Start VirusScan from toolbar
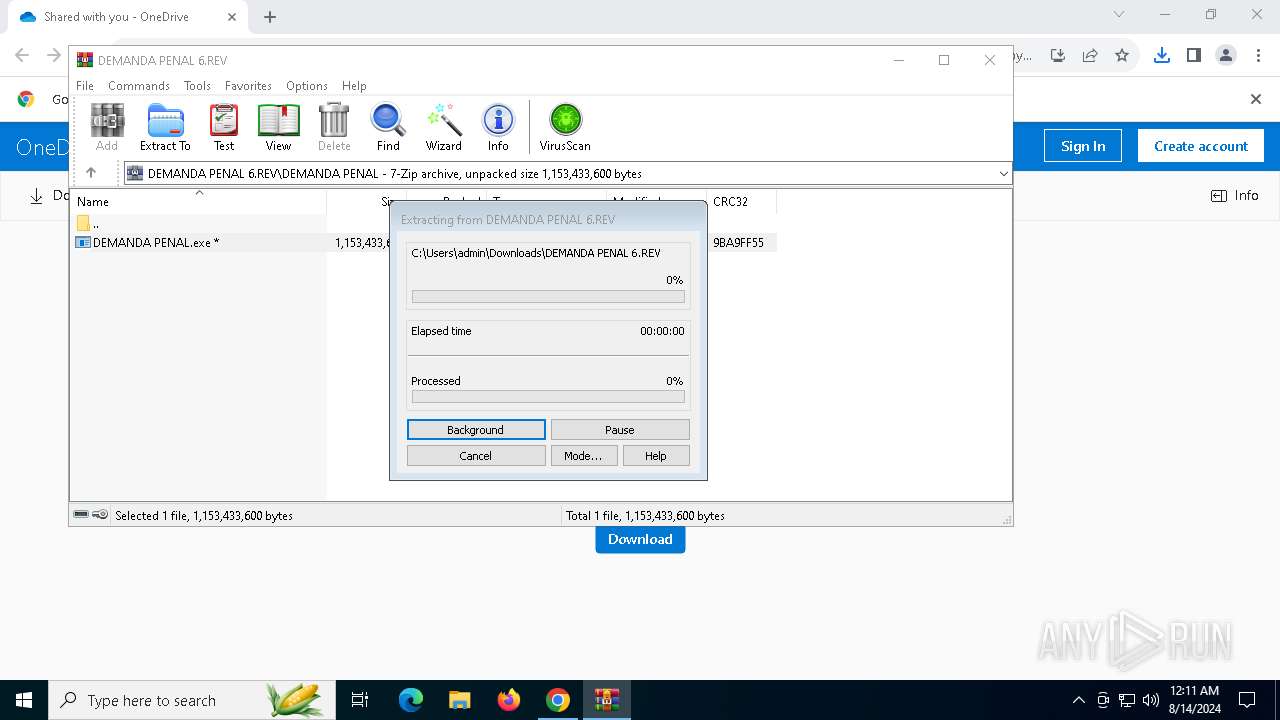 click(565, 127)
